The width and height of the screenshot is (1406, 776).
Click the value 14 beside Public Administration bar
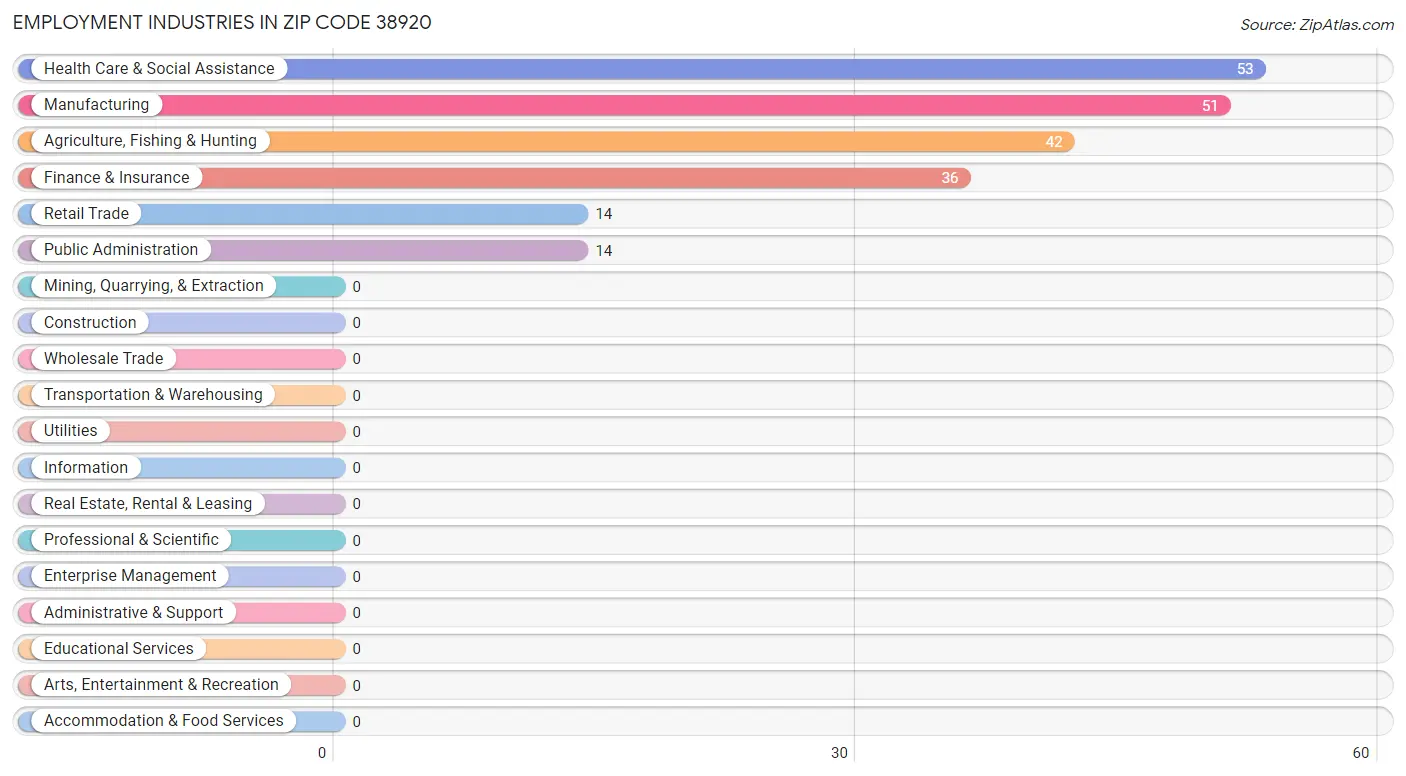(x=604, y=251)
